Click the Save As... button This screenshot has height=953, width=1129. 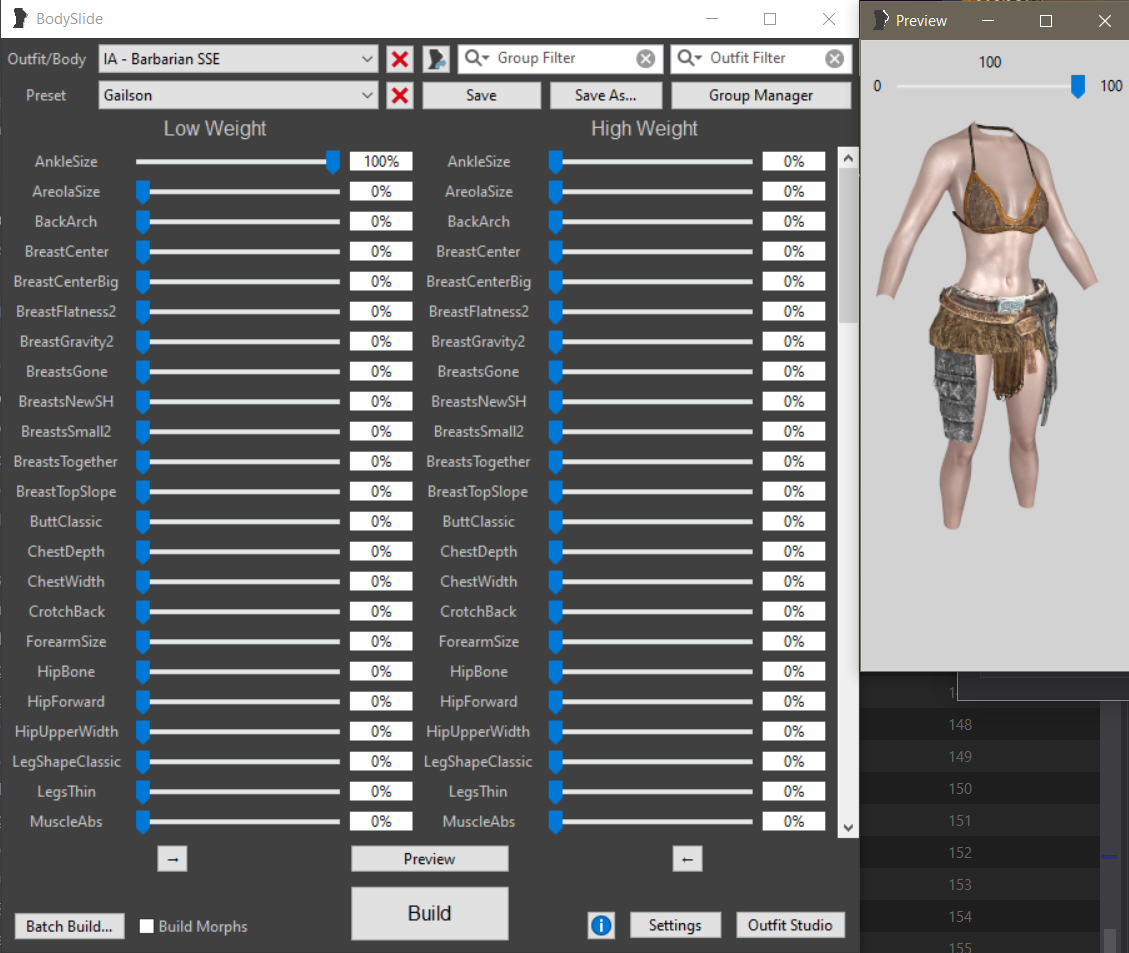tap(606, 95)
